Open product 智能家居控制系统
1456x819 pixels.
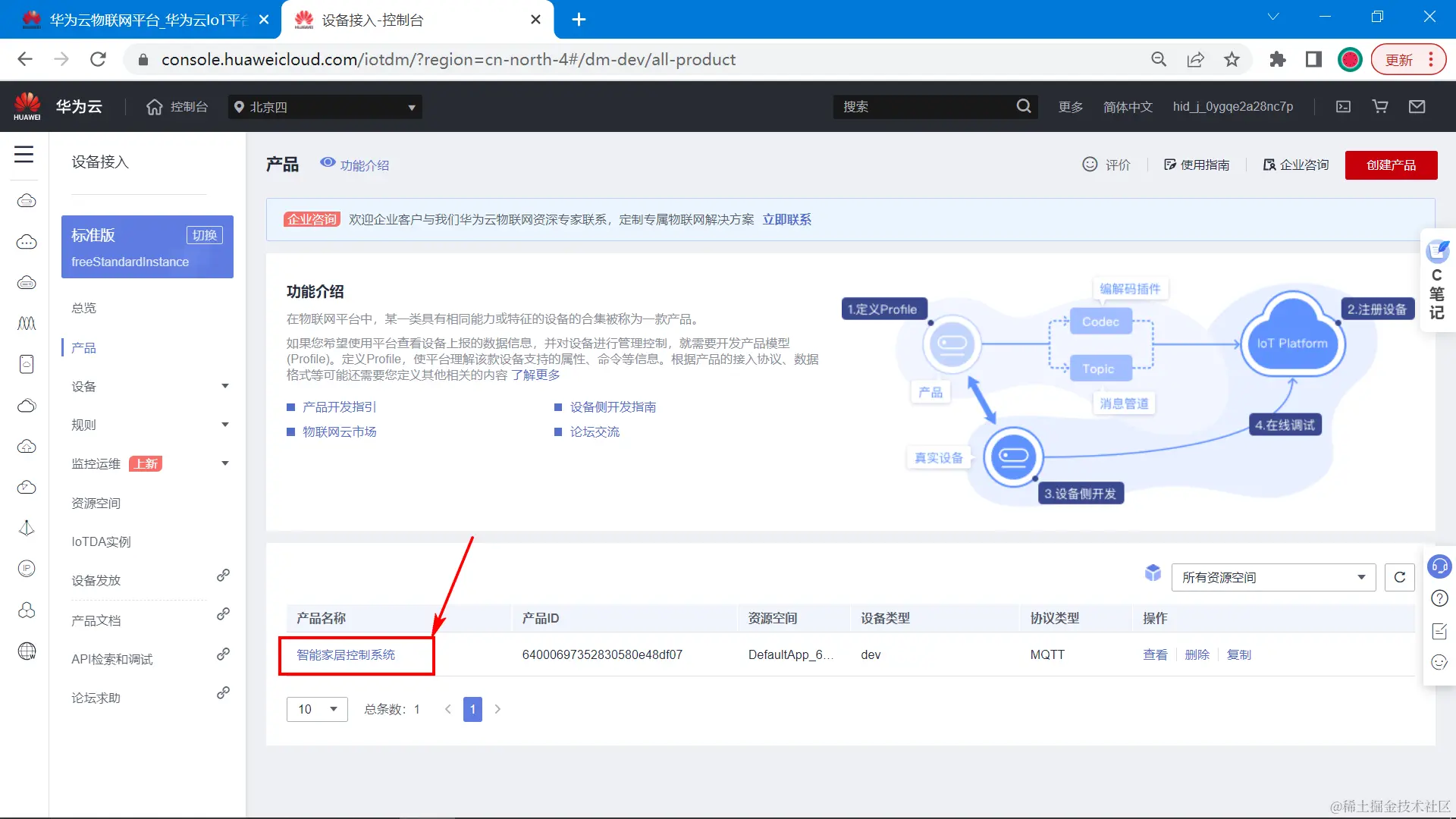[x=346, y=654]
